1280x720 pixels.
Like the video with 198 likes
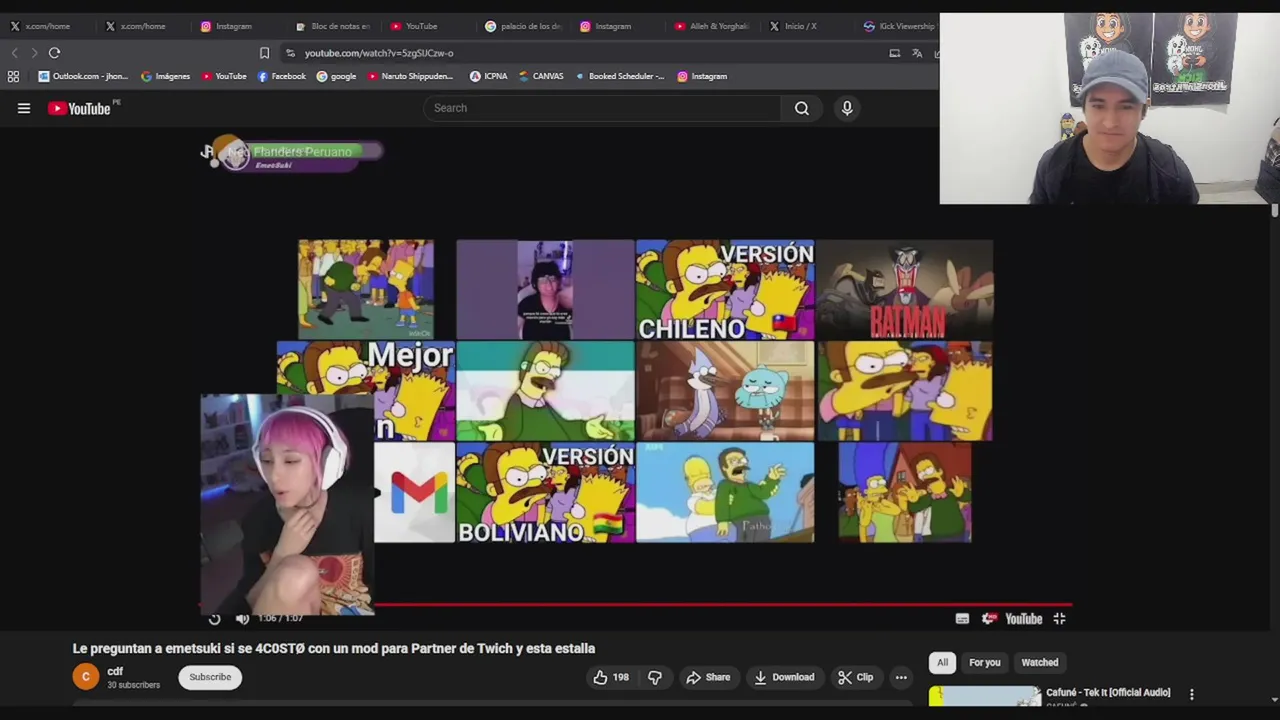coord(611,677)
